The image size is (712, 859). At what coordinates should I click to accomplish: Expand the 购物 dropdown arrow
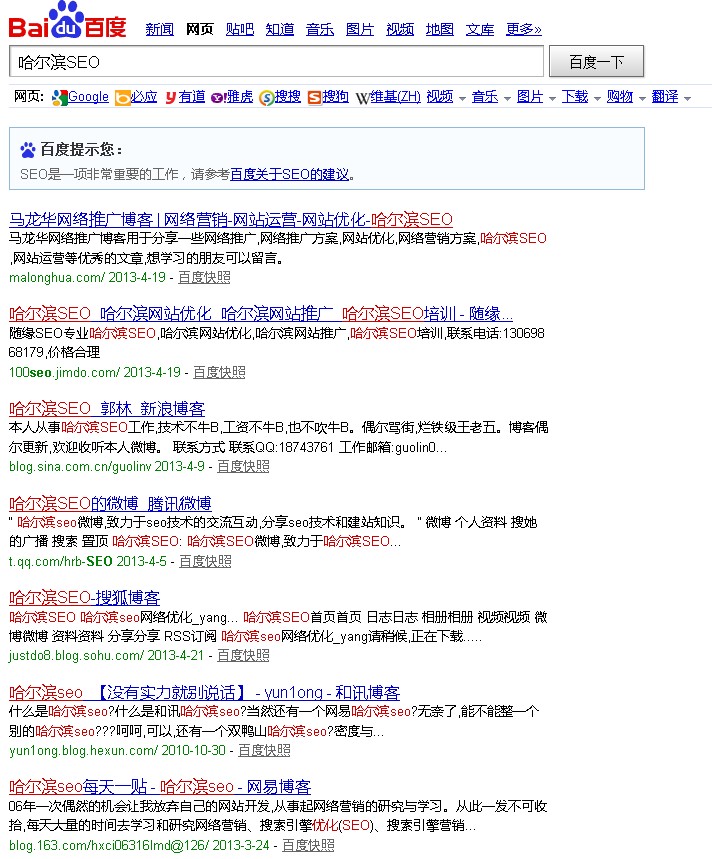tap(642, 99)
